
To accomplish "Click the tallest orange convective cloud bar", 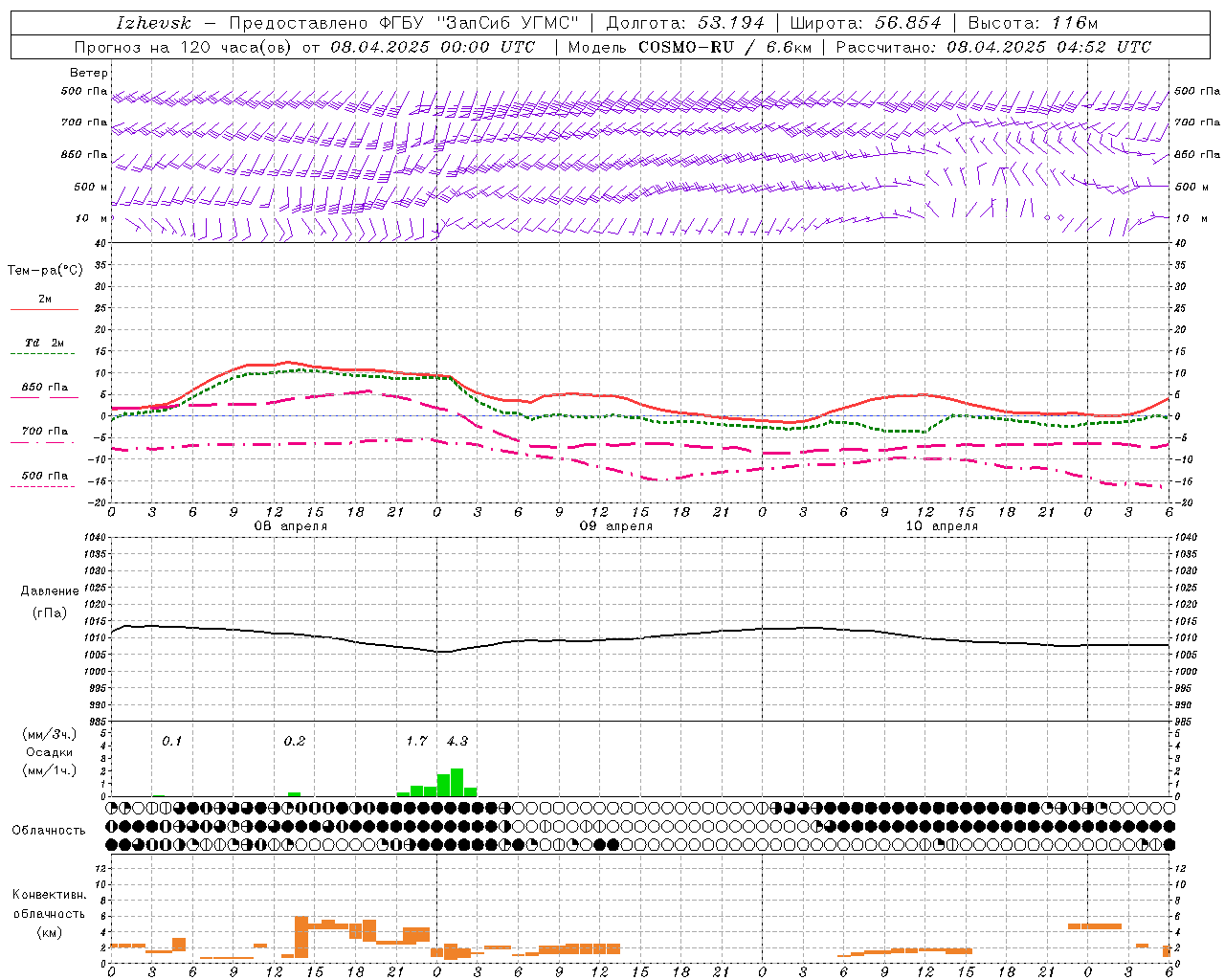I will 301,937.
